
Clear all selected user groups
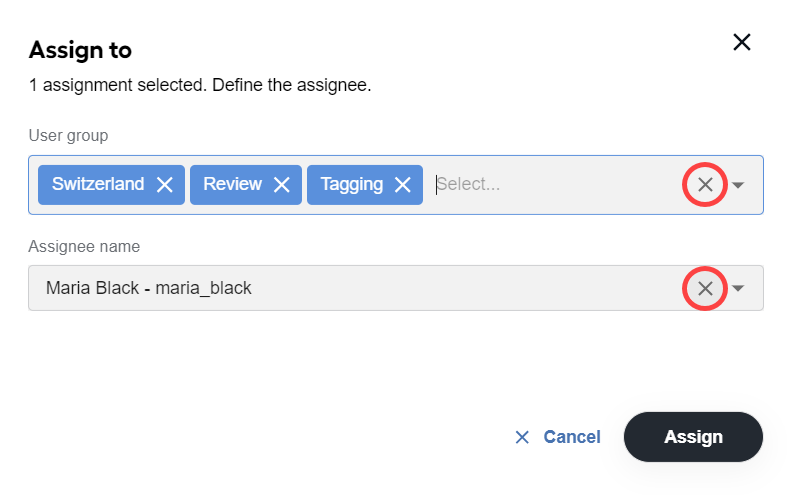pos(705,185)
